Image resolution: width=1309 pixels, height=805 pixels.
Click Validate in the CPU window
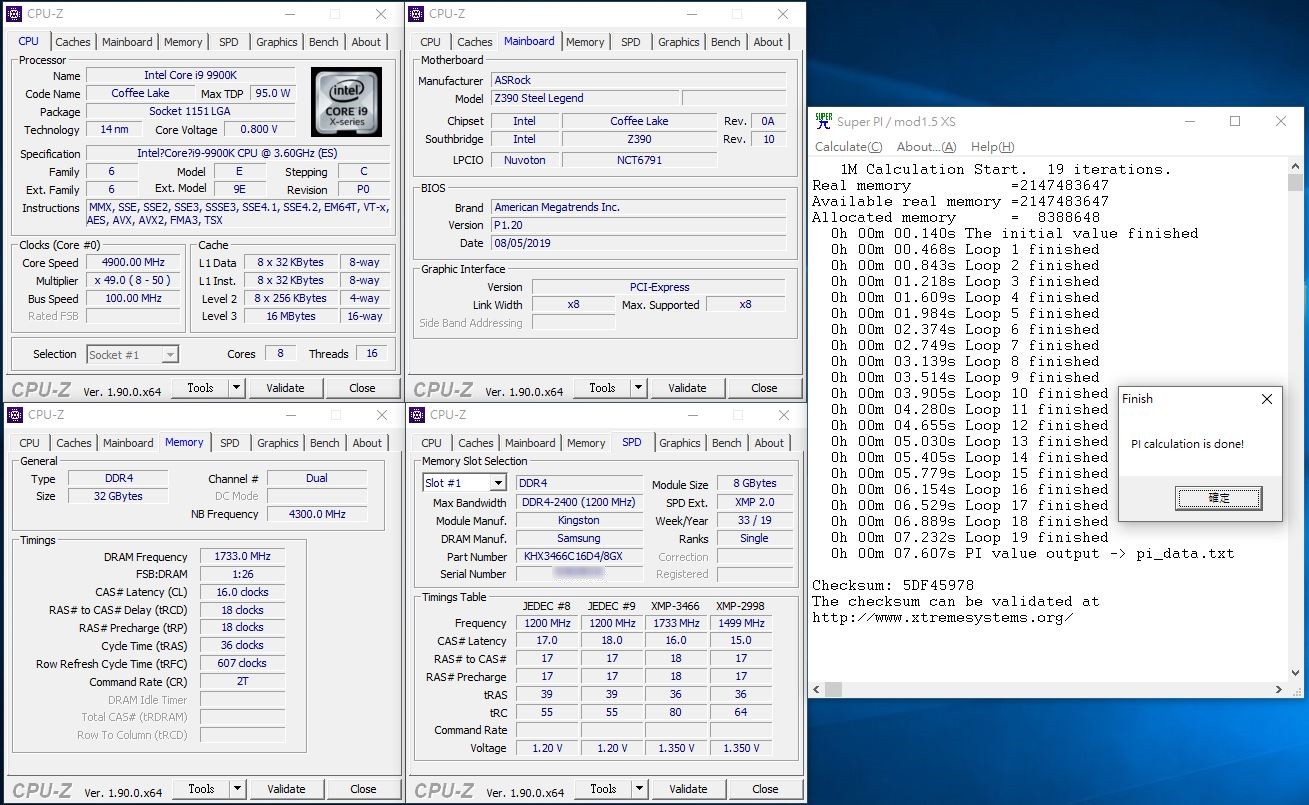tap(285, 388)
